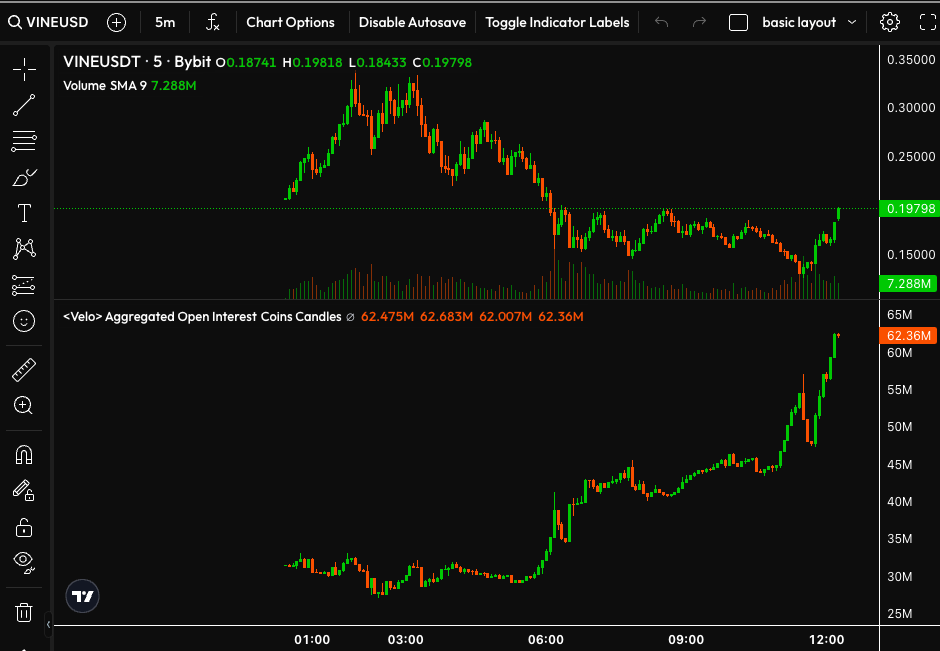Toggle lock all drawings
The width and height of the screenshot is (940, 651).
click(24, 528)
